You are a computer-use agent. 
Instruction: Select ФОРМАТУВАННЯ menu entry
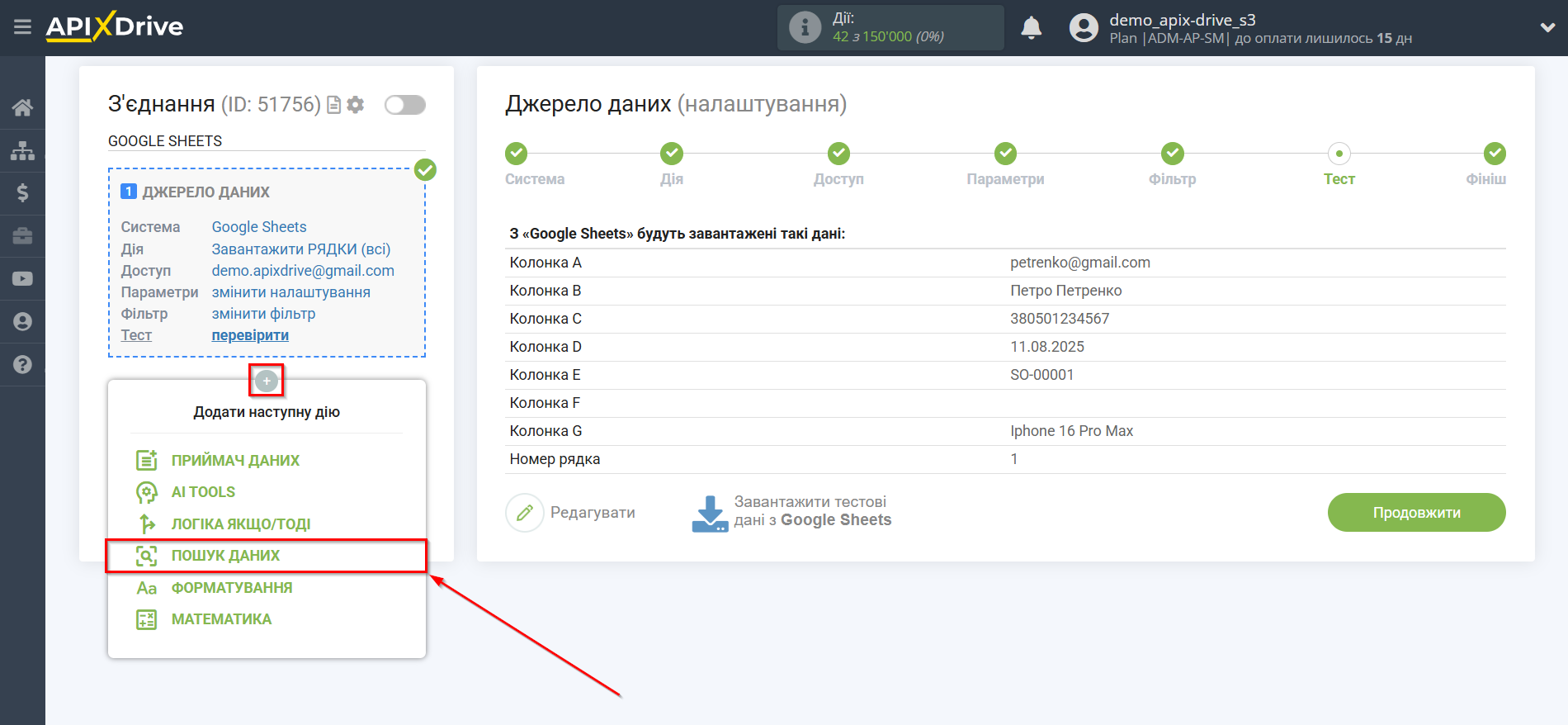coord(232,588)
